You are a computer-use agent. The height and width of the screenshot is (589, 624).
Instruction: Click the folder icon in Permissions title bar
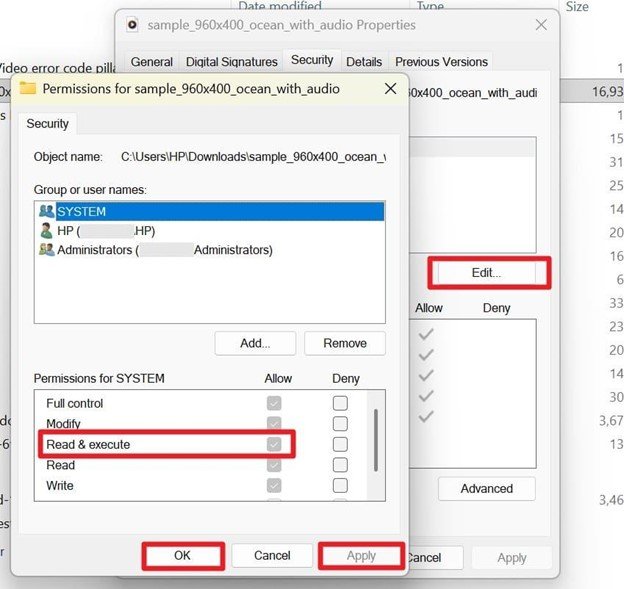tap(28, 88)
